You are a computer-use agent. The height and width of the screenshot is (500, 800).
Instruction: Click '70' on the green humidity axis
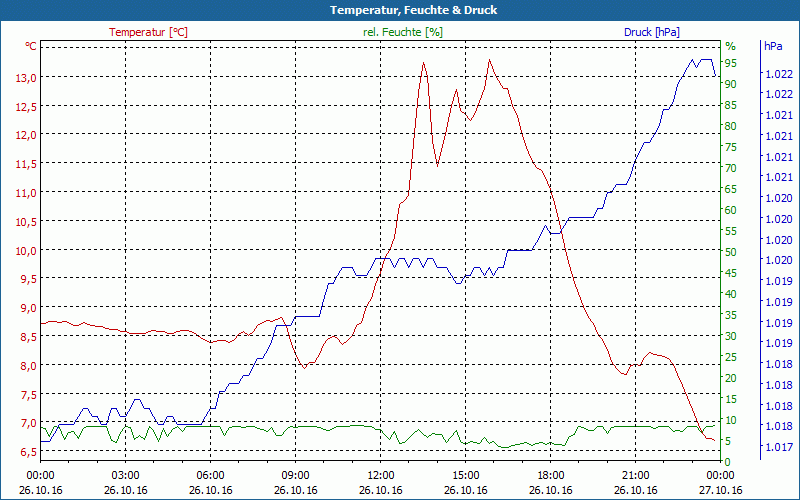(731, 168)
